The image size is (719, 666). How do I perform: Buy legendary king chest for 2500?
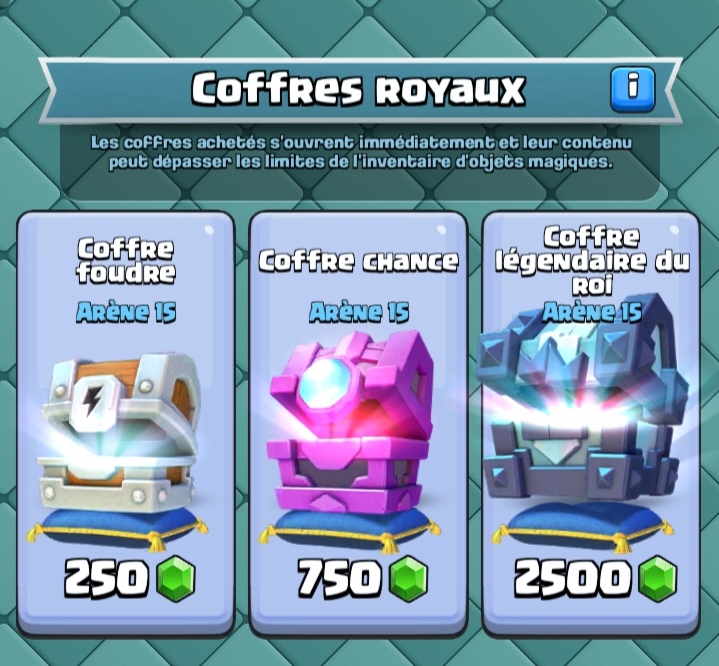pyautogui.click(x=596, y=578)
